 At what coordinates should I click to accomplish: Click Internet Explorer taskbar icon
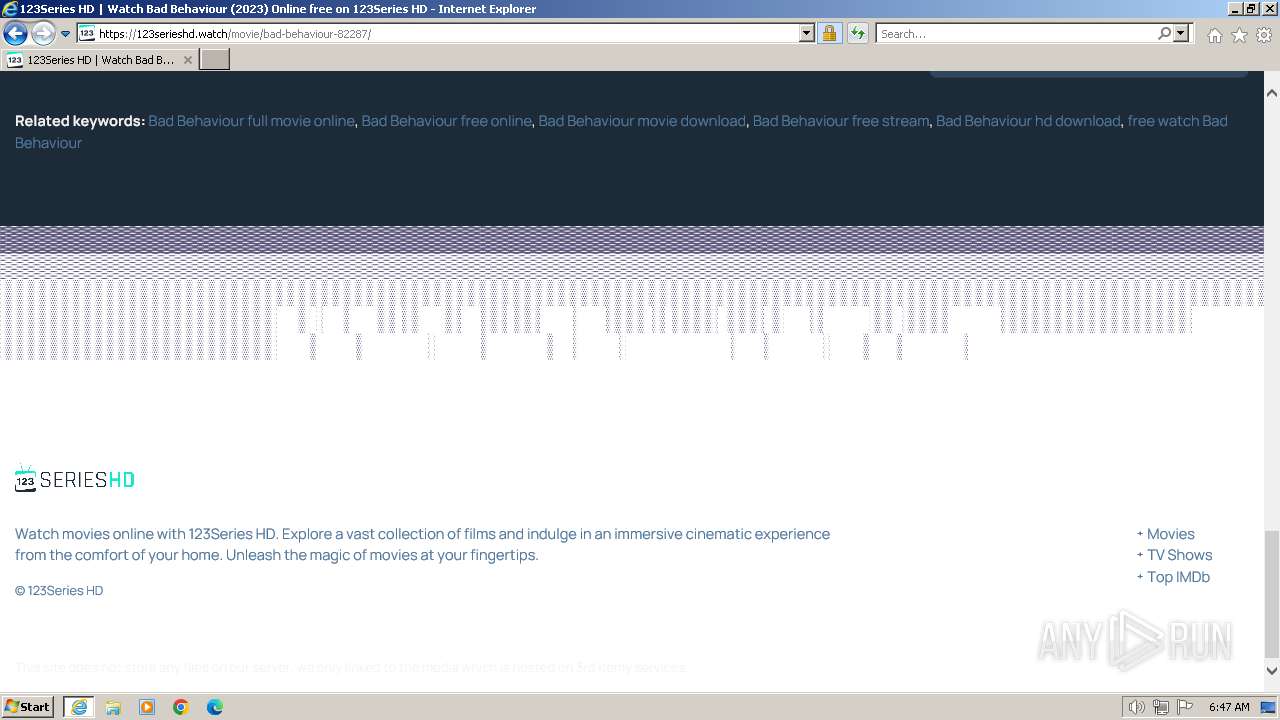(79, 707)
